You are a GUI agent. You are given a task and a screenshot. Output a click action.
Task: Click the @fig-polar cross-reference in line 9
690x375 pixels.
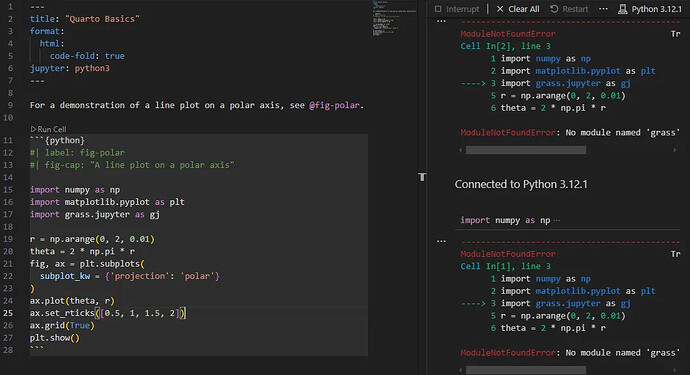click(x=334, y=105)
